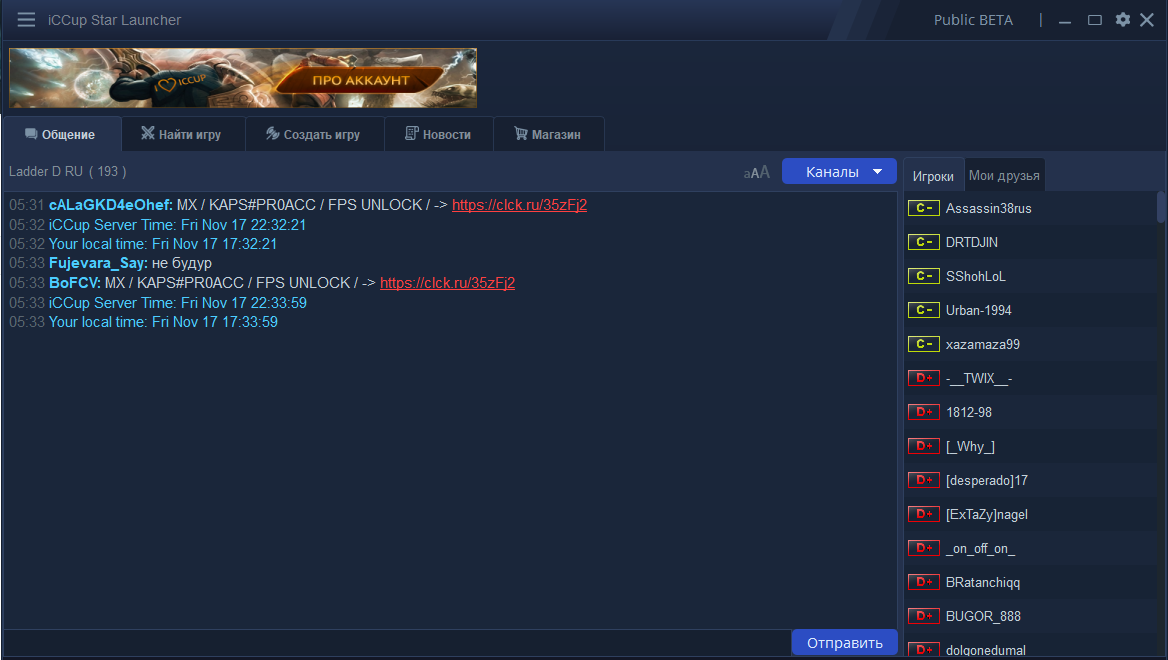
Task: Click the D+ rank badge beside [ExTaZy]nagel
Action: [x=924, y=514]
